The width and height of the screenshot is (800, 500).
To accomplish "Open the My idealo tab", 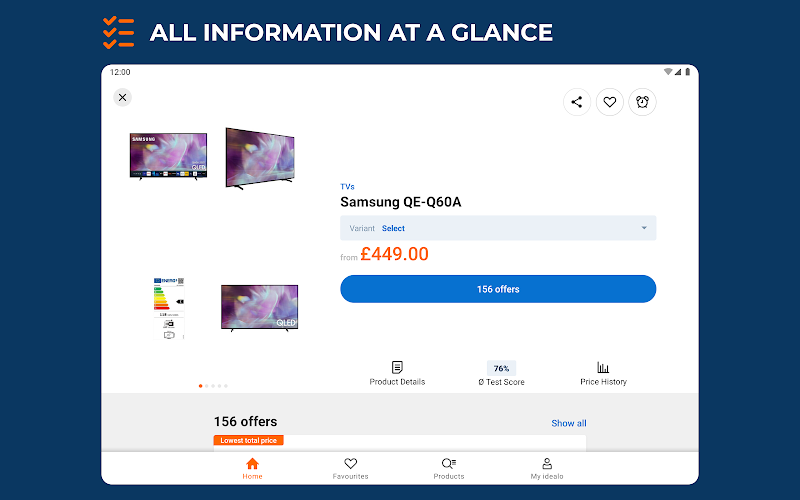I will coord(547,468).
